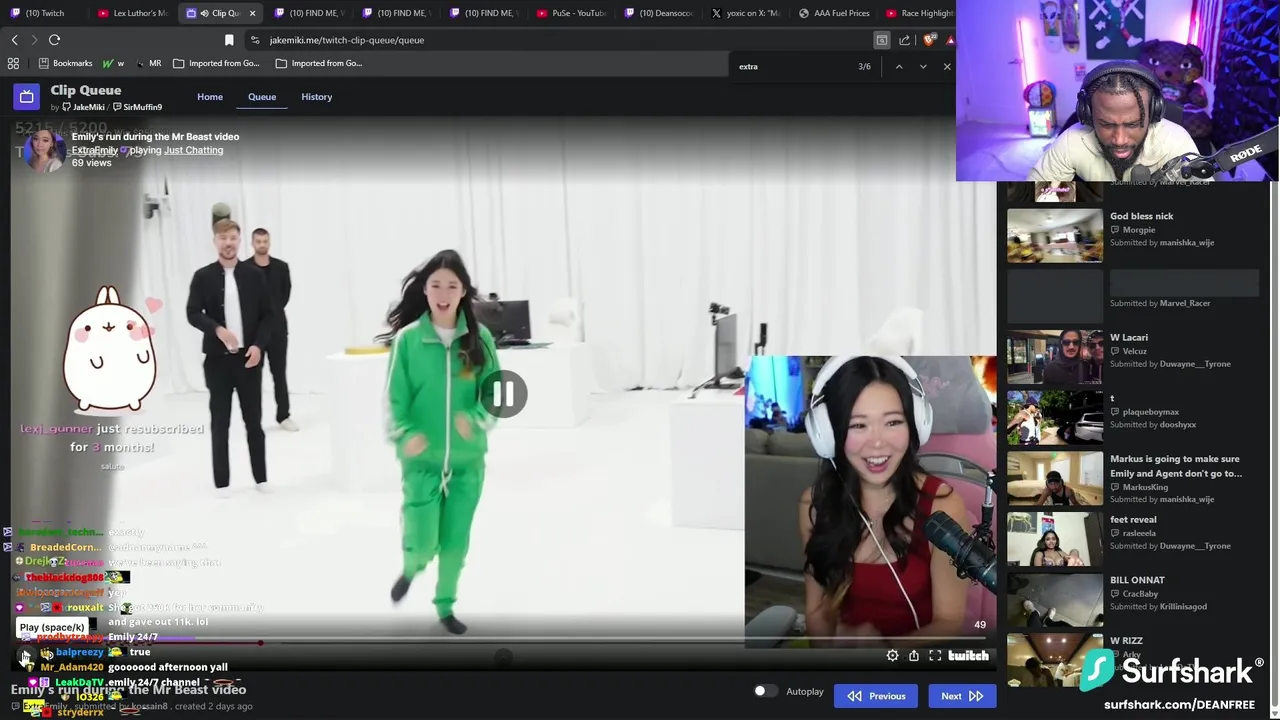Open the 'w' bookmark
Screen dimensions: 1280x720
[113, 63]
